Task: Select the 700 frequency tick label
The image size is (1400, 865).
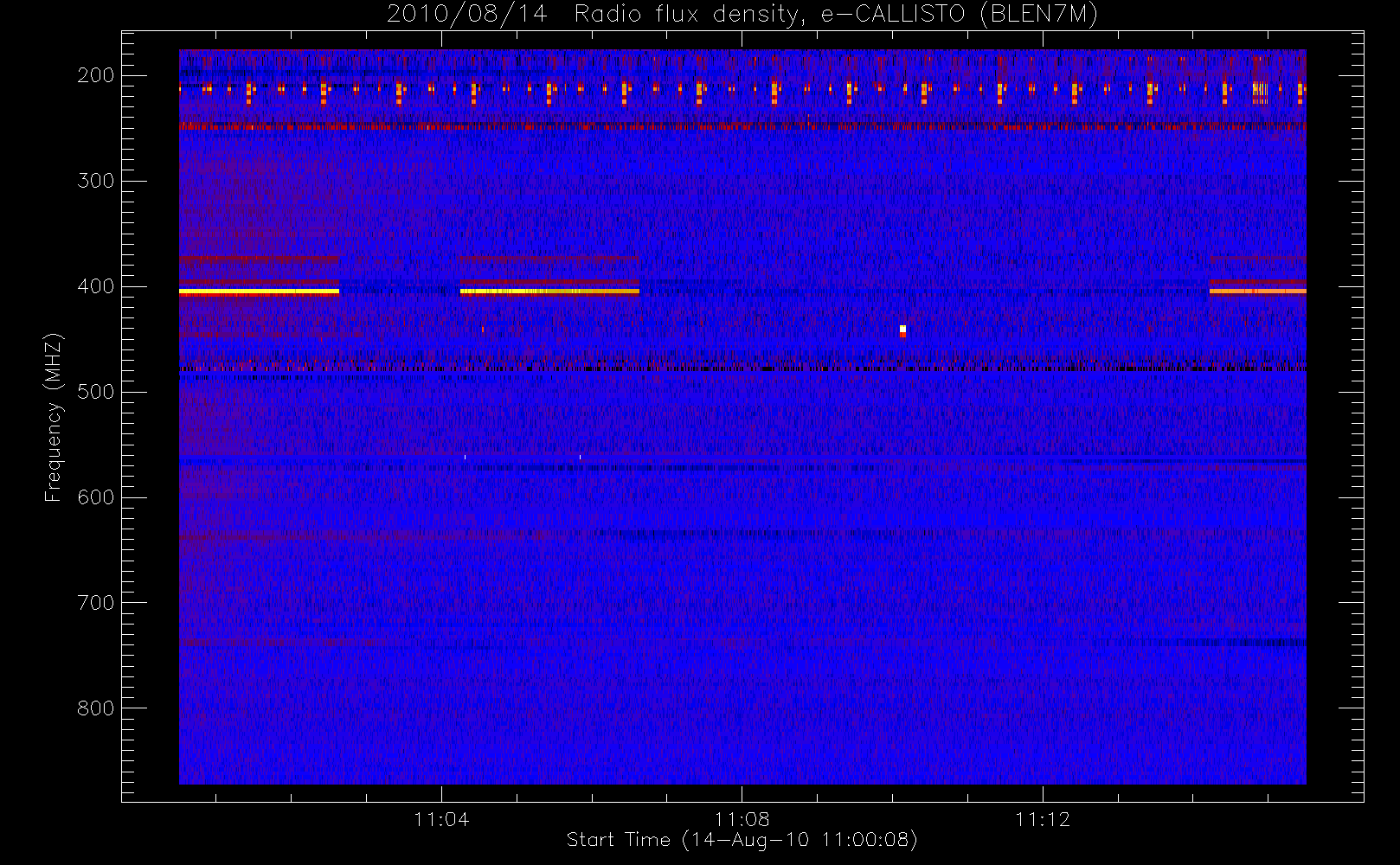Action: click(x=95, y=603)
